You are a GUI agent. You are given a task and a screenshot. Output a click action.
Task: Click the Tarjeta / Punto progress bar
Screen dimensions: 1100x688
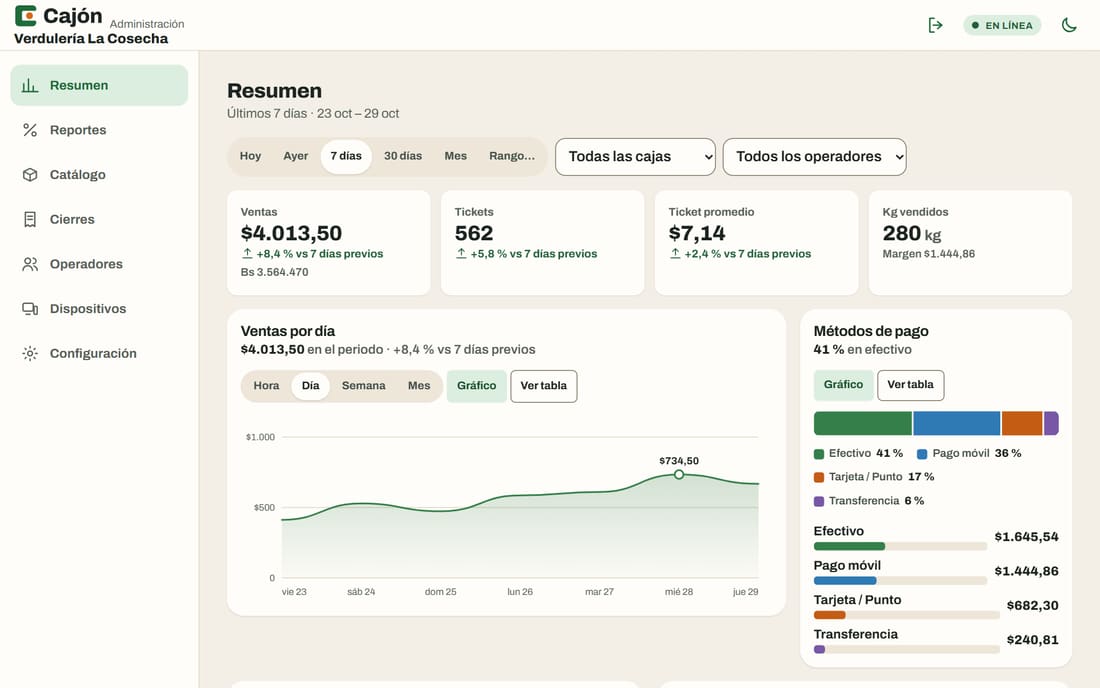pyautogui.click(x=906, y=615)
